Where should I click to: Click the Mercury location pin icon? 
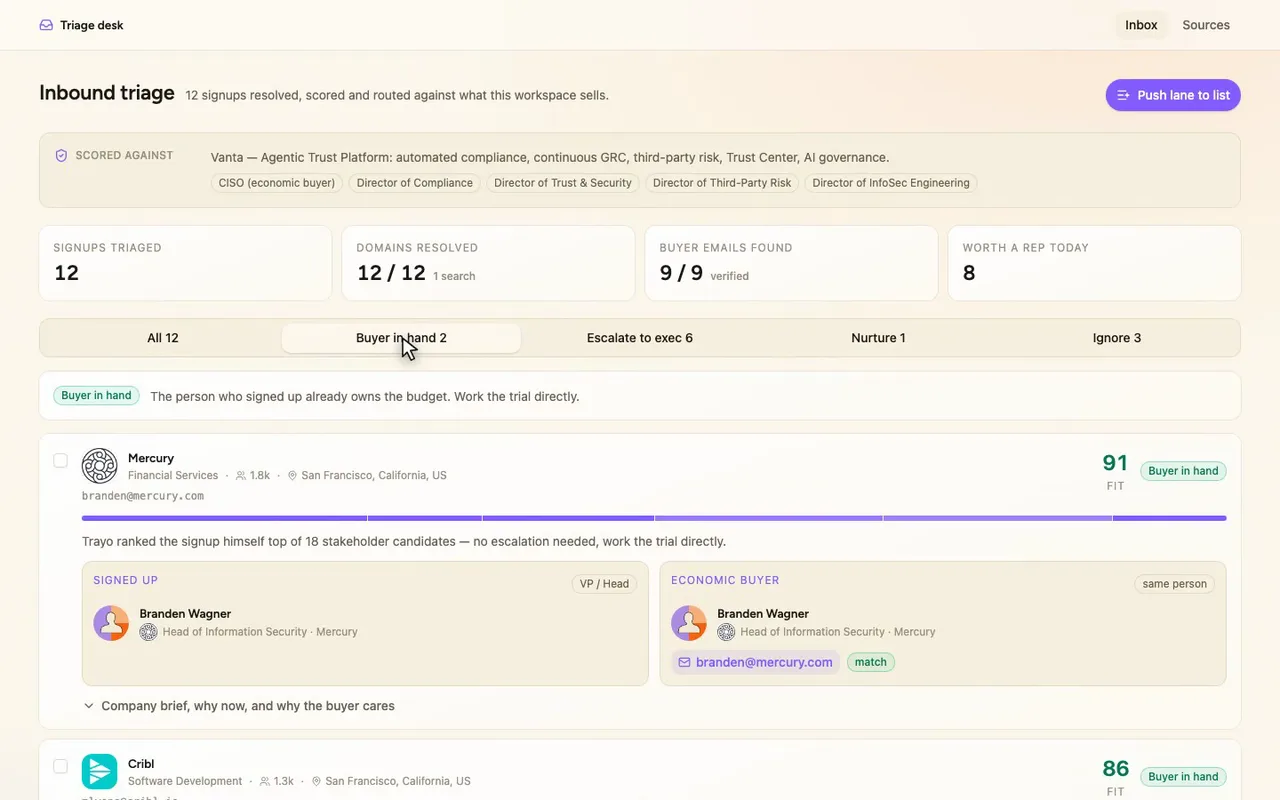[x=293, y=476]
